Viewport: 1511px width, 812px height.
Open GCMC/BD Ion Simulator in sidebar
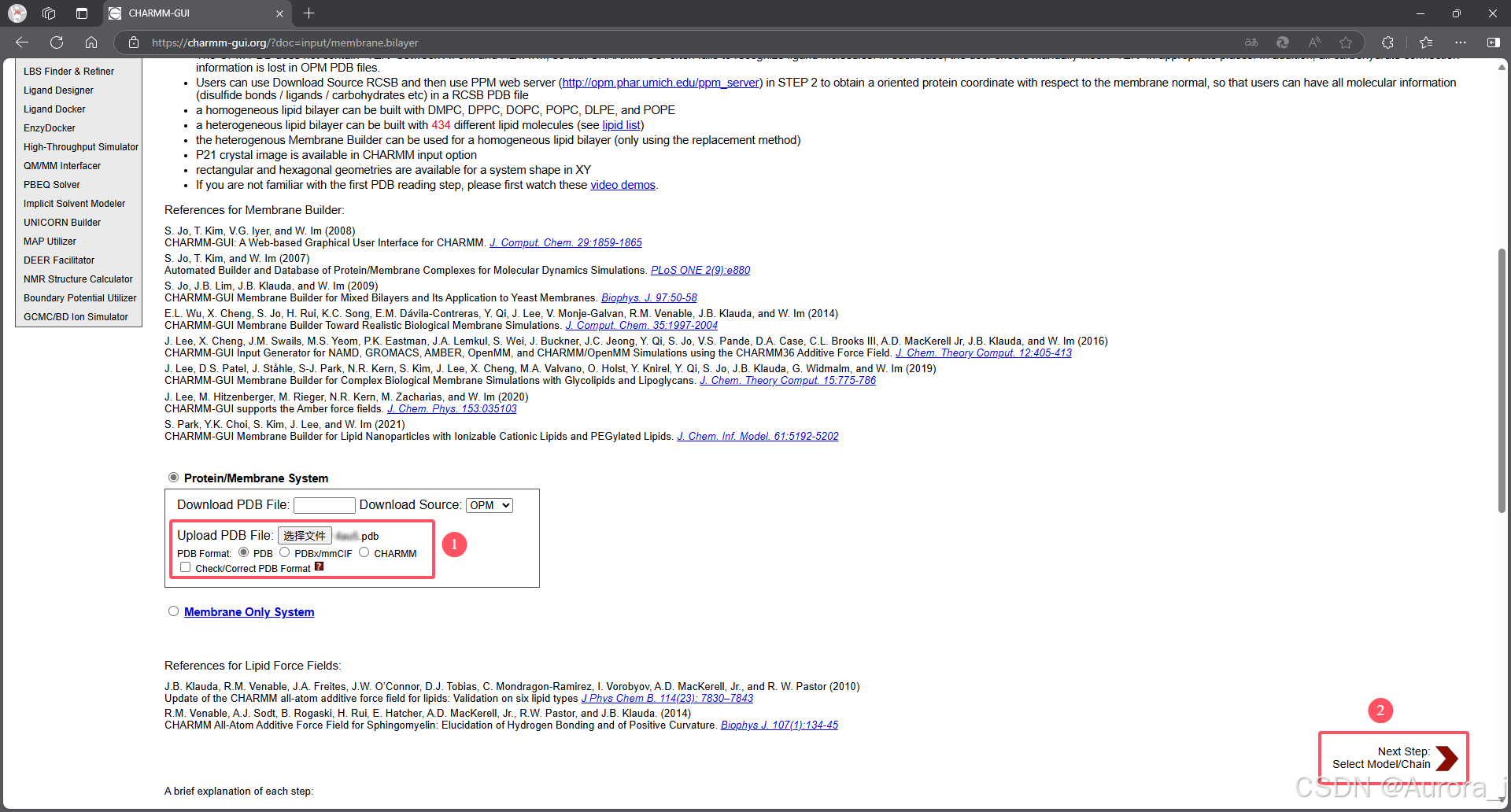coord(76,317)
